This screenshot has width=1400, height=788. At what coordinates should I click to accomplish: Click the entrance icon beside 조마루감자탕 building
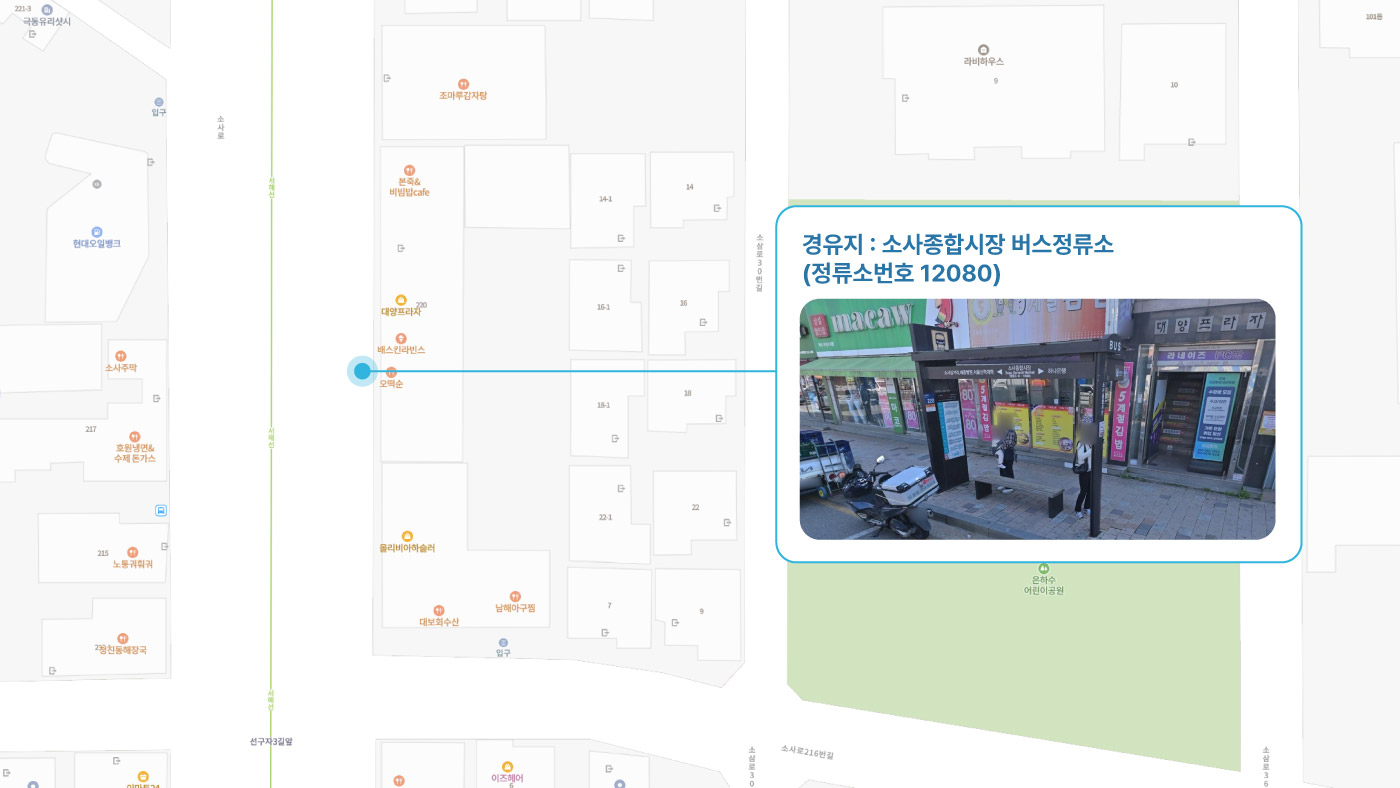pyautogui.click(x=387, y=78)
